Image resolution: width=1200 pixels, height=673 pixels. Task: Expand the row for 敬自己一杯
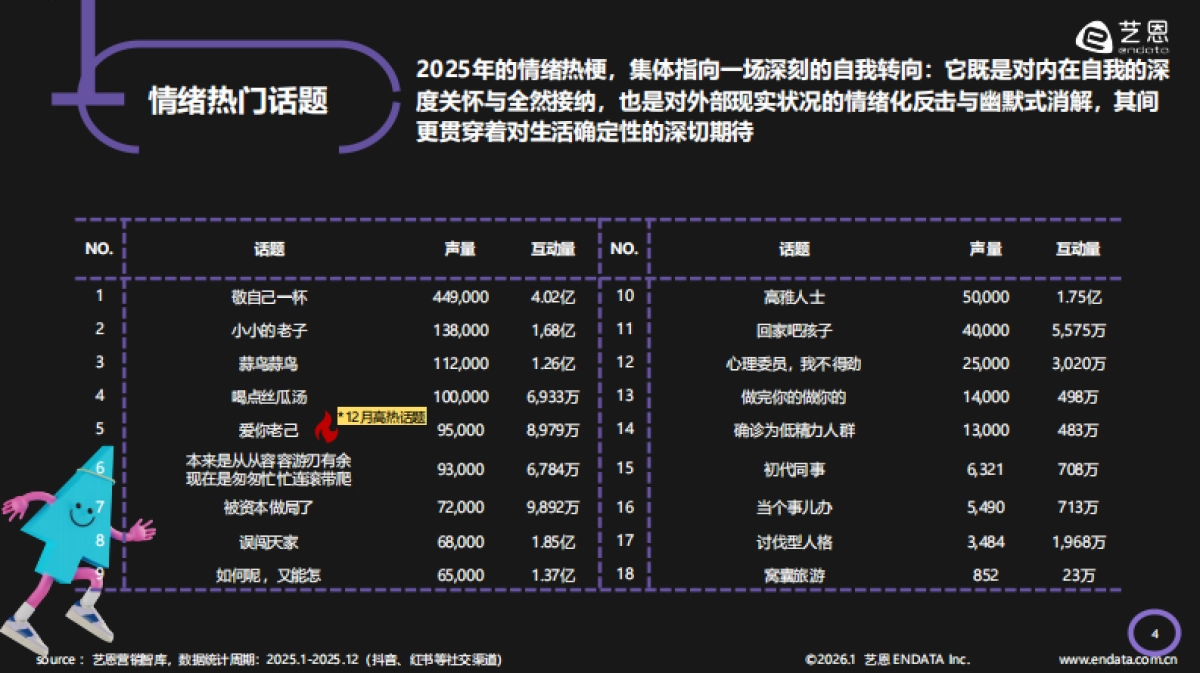(x=270, y=297)
